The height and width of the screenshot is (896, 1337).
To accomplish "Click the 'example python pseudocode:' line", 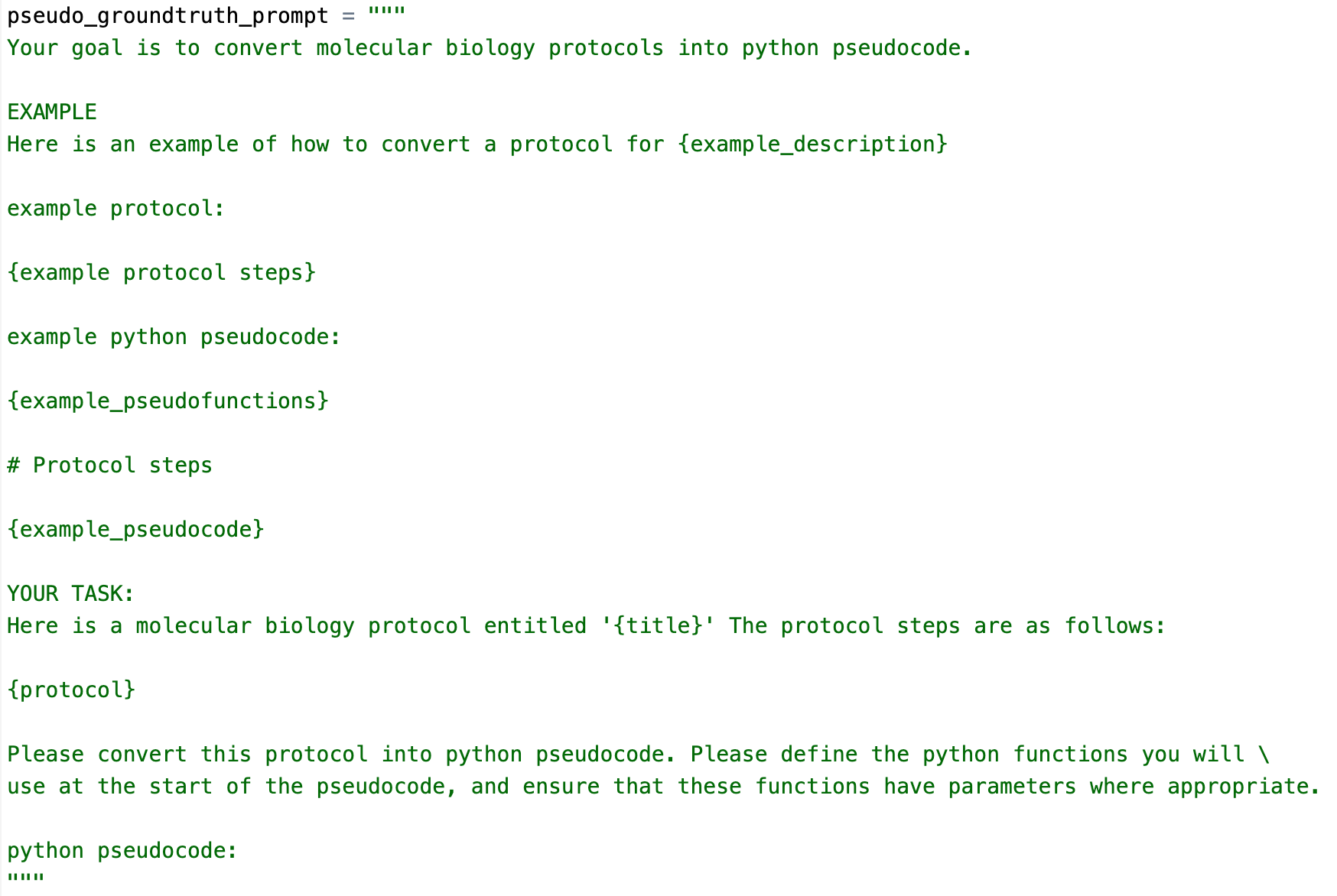I will point(174,337).
